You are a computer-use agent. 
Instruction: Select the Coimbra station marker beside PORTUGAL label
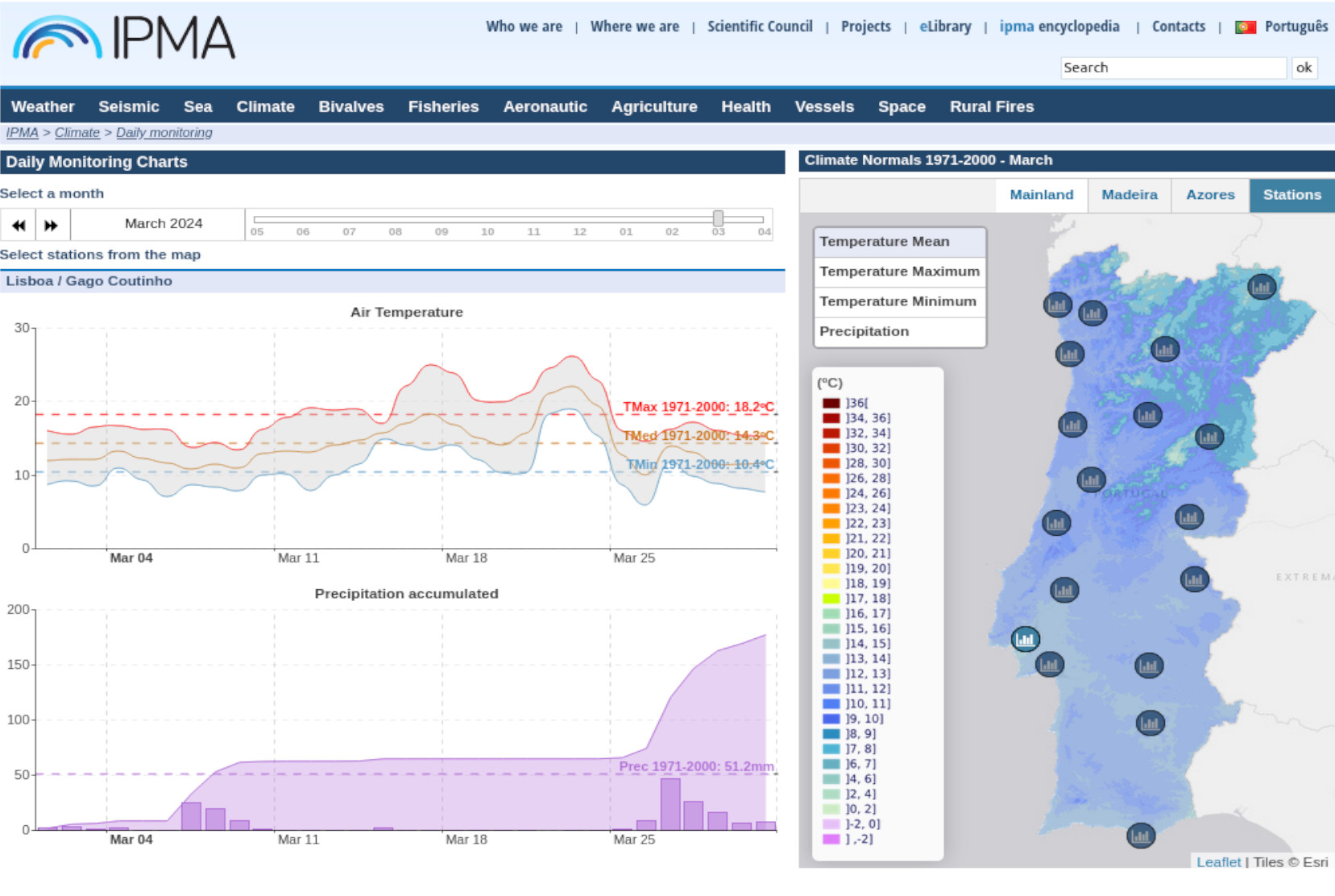pyautogui.click(x=1091, y=480)
